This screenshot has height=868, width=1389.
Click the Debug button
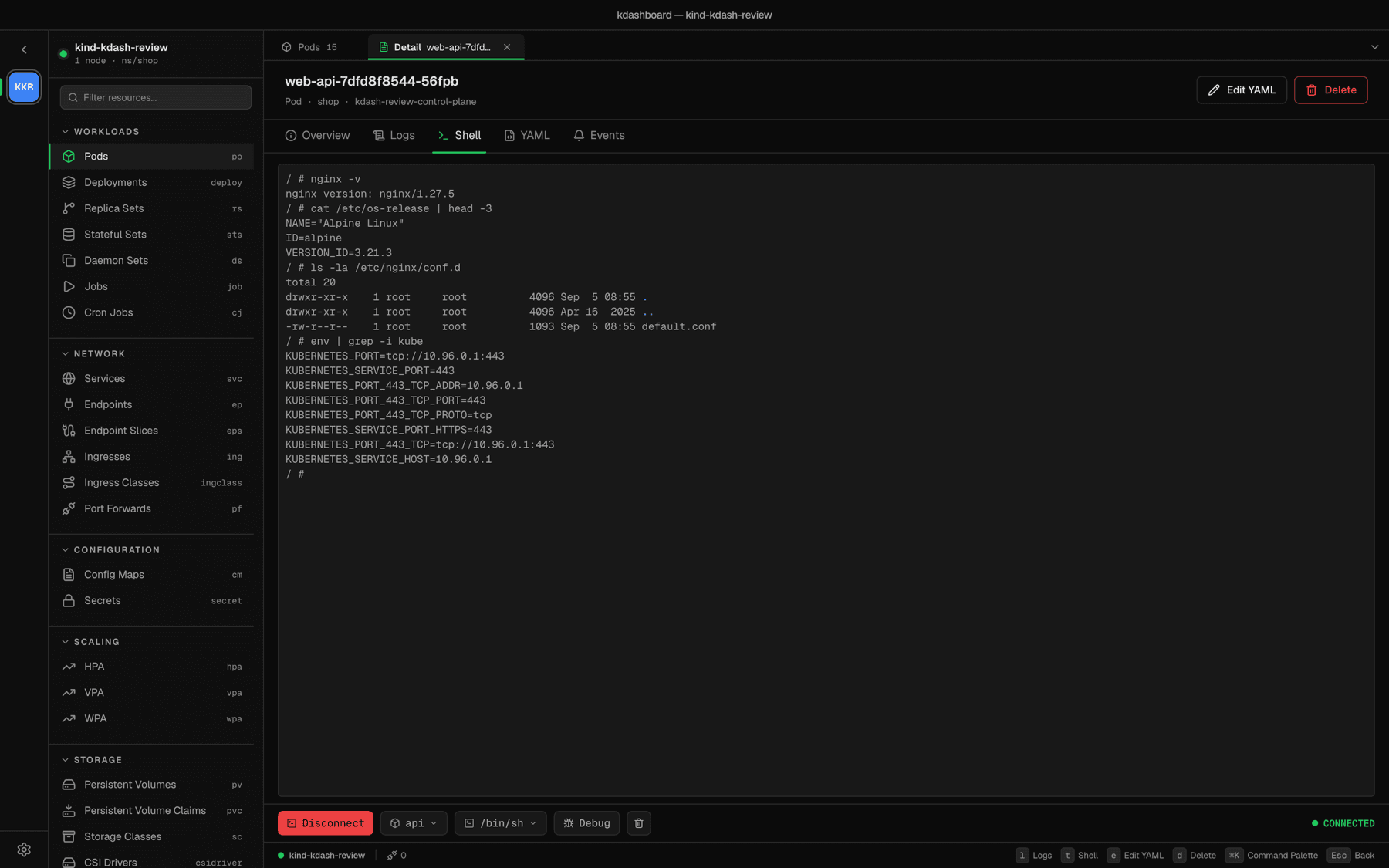click(586, 823)
